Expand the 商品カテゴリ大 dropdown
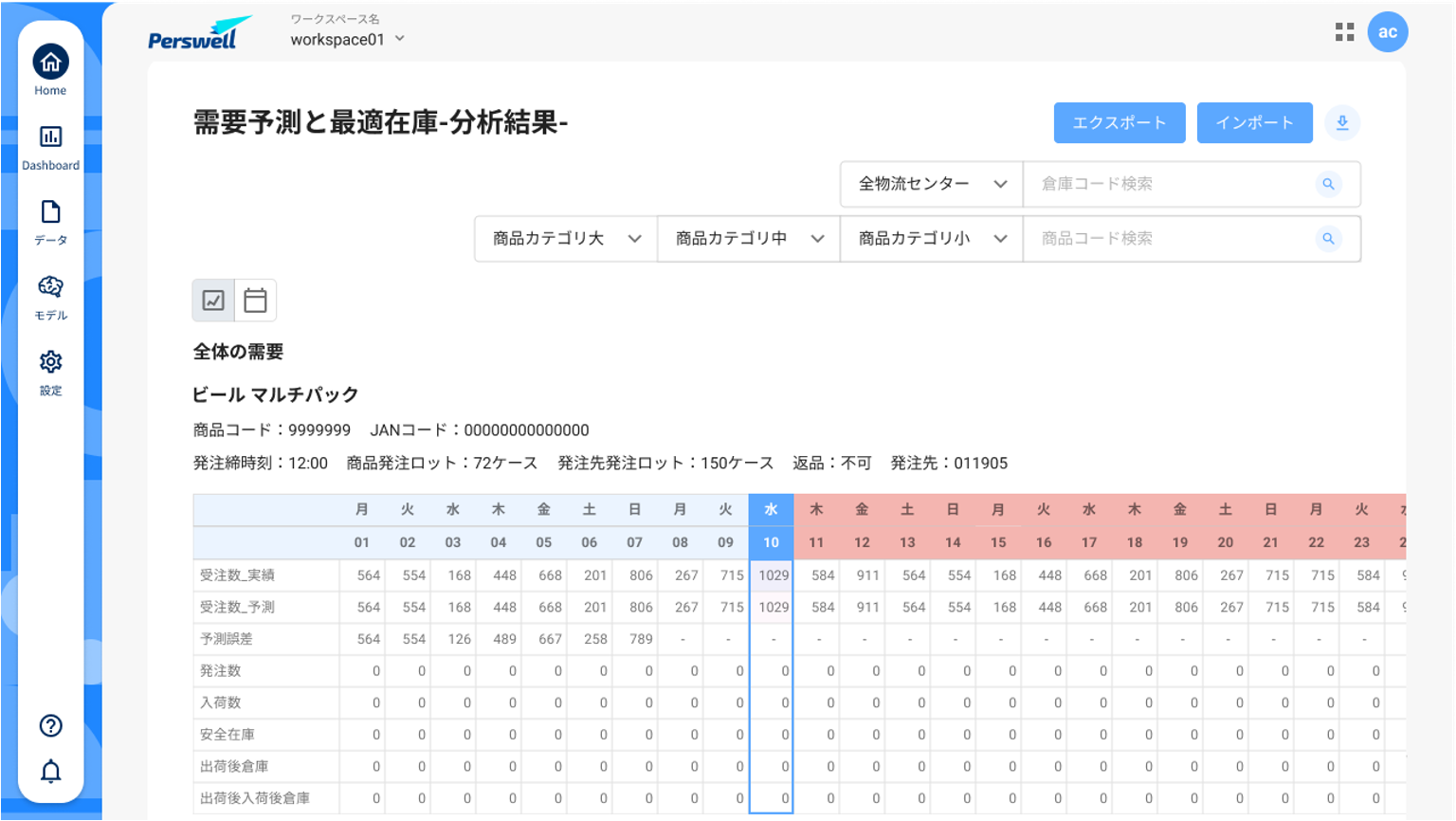Viewport: 1456px width, 821px height. click(x=565, y=239)
